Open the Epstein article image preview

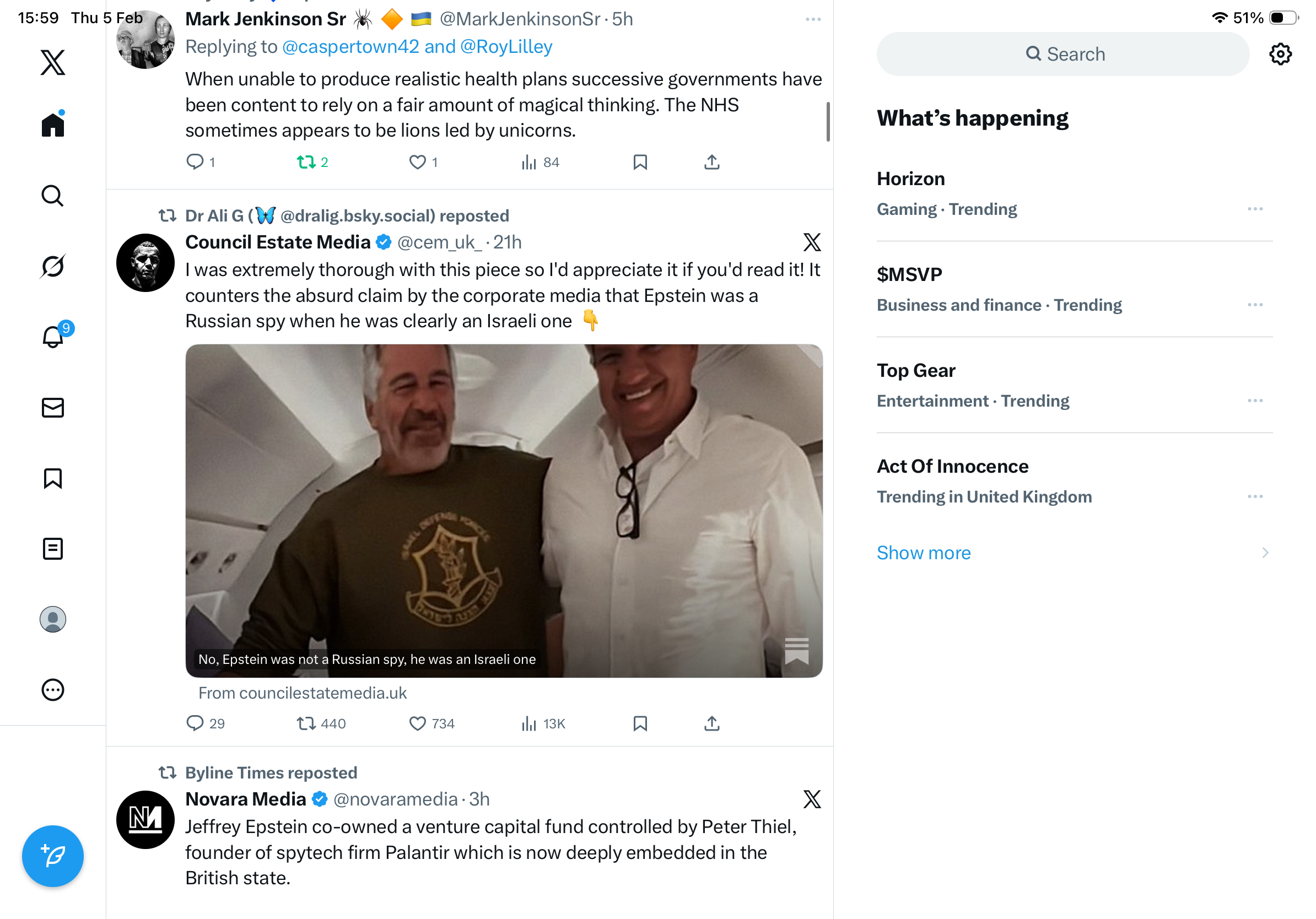[x=503, y=510]
